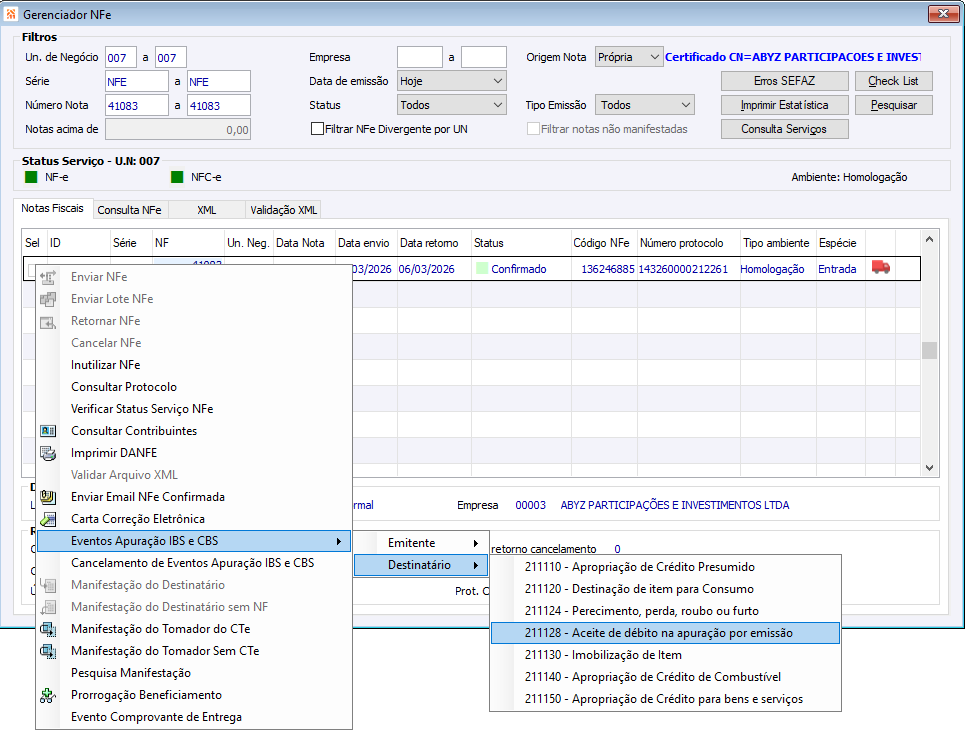
Task: Click the Prorrogação Beneficiamento icon
Action: click(48, 695)
